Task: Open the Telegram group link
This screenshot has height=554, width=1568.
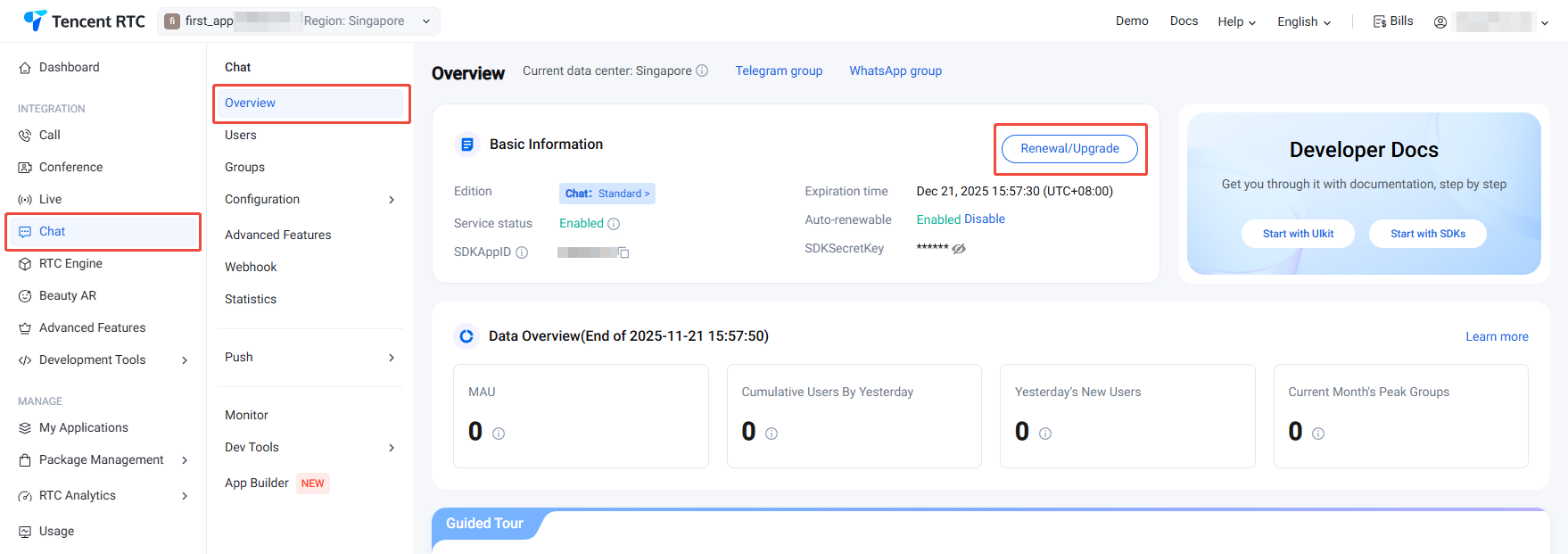Action: tap(779, 70)
